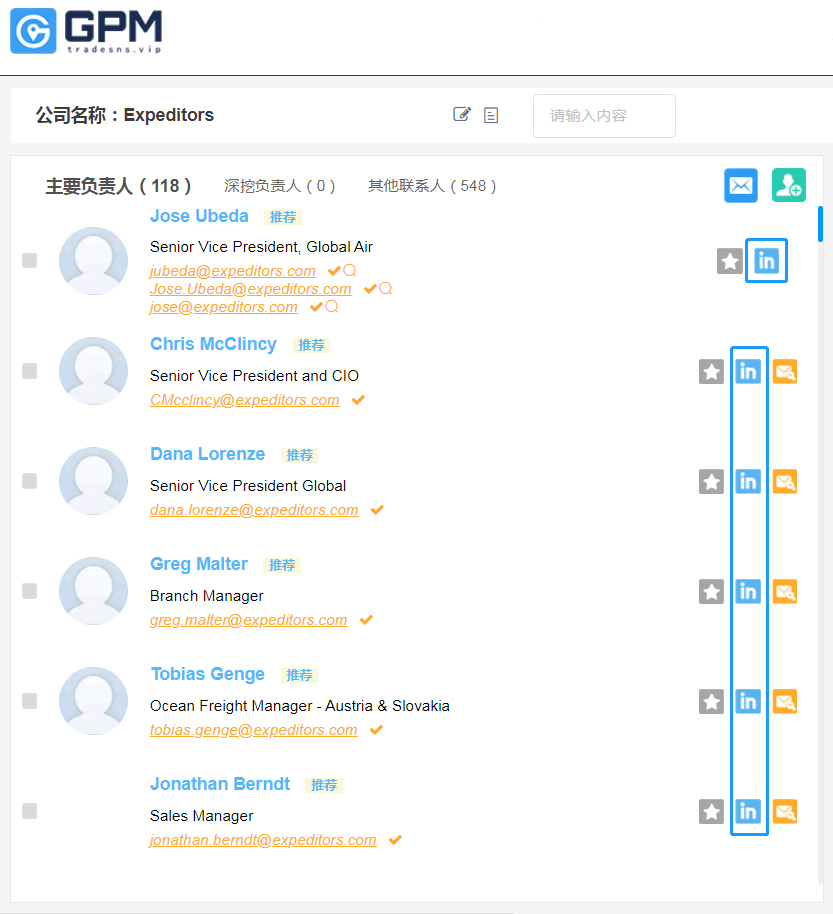This screenshot has height=914, width=833.
Task: Click the orange mail search icon for Chris McClincy
Action: [x=785, y=371]
